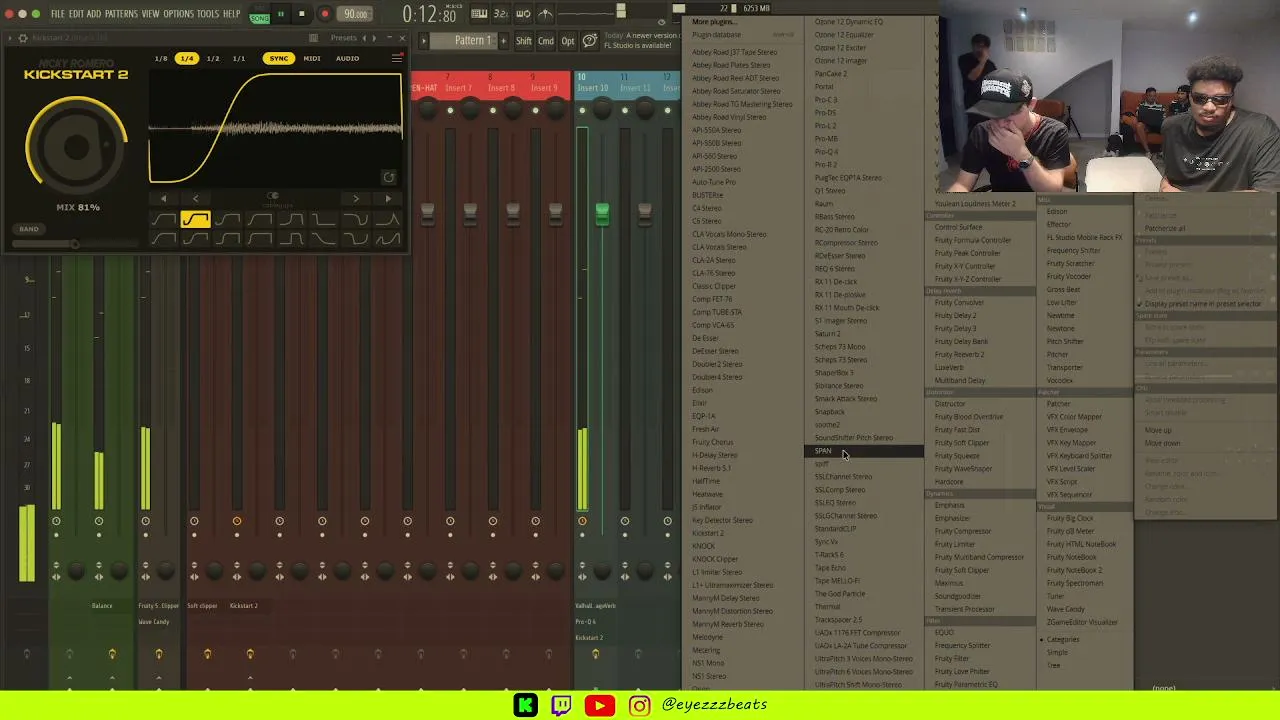The height and width of the screenshot is (720, 1280).
Task: Select Categories view option in plugin menu
Action: [1063, 639]
